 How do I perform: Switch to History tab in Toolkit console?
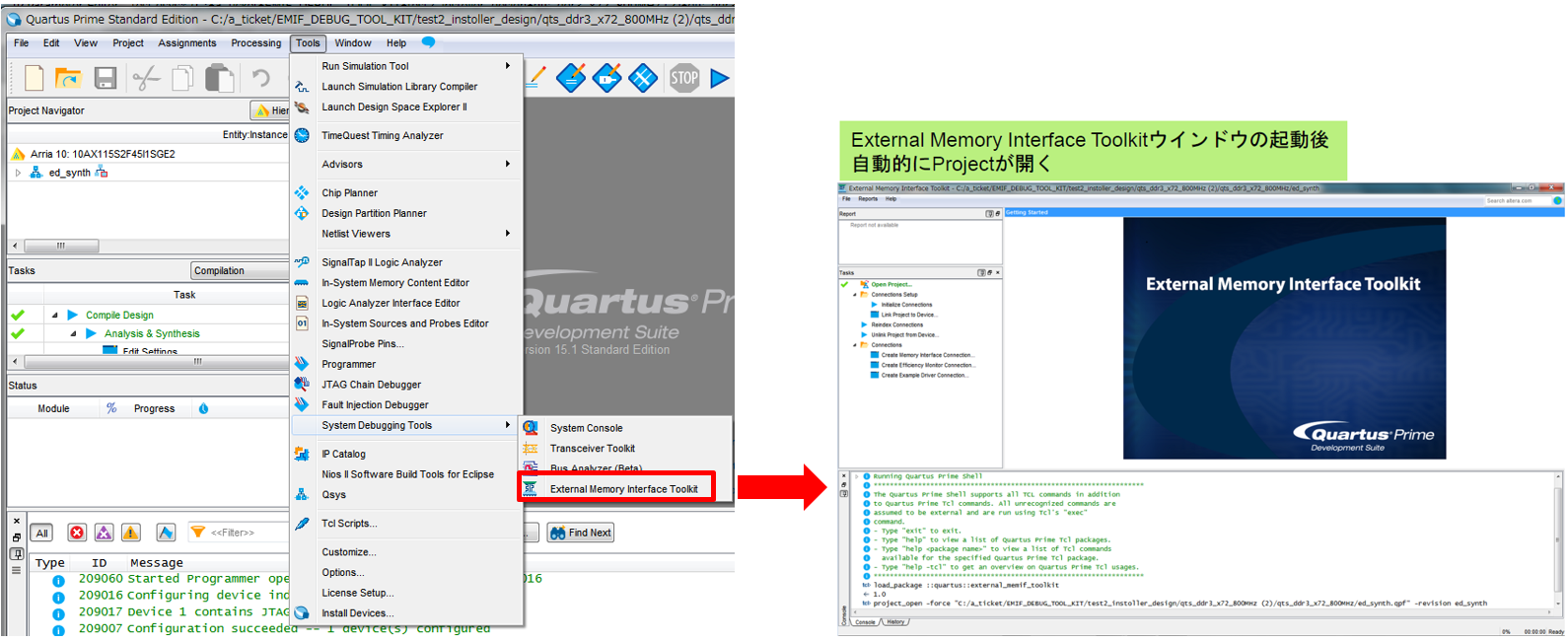coord(895,622)
